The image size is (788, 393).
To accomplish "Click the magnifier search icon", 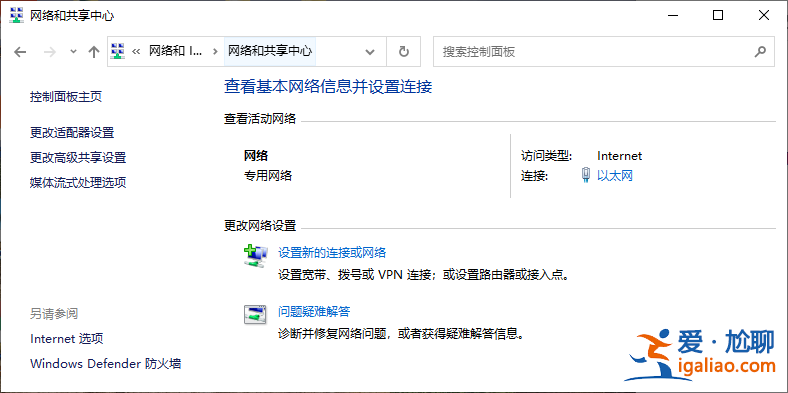I will [x=761, y=51].
